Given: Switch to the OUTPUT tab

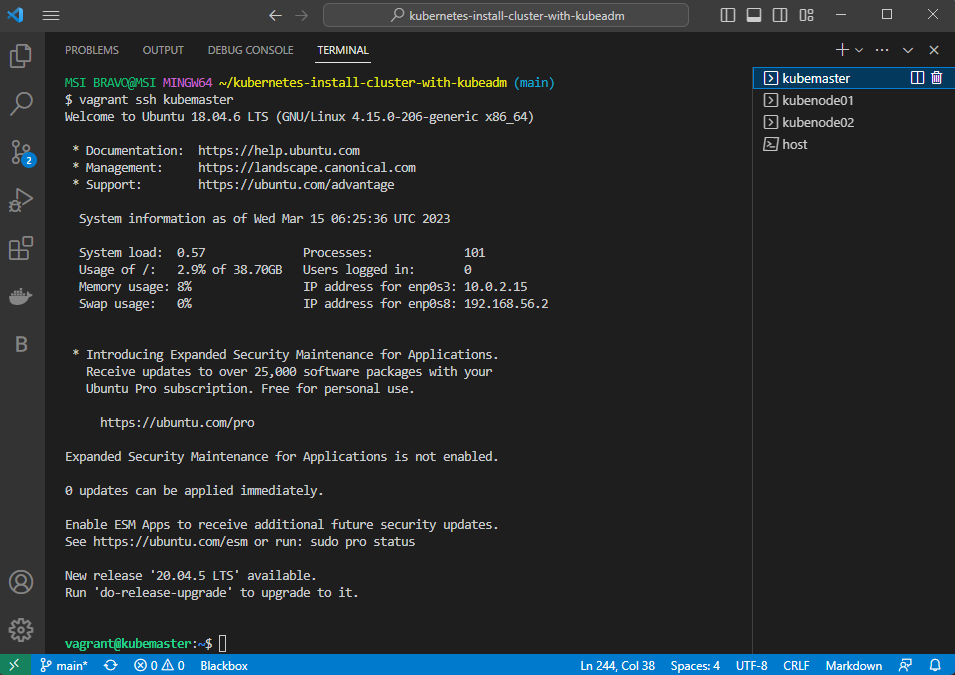Looking at the screenshot, I should [x=163, y=50].
